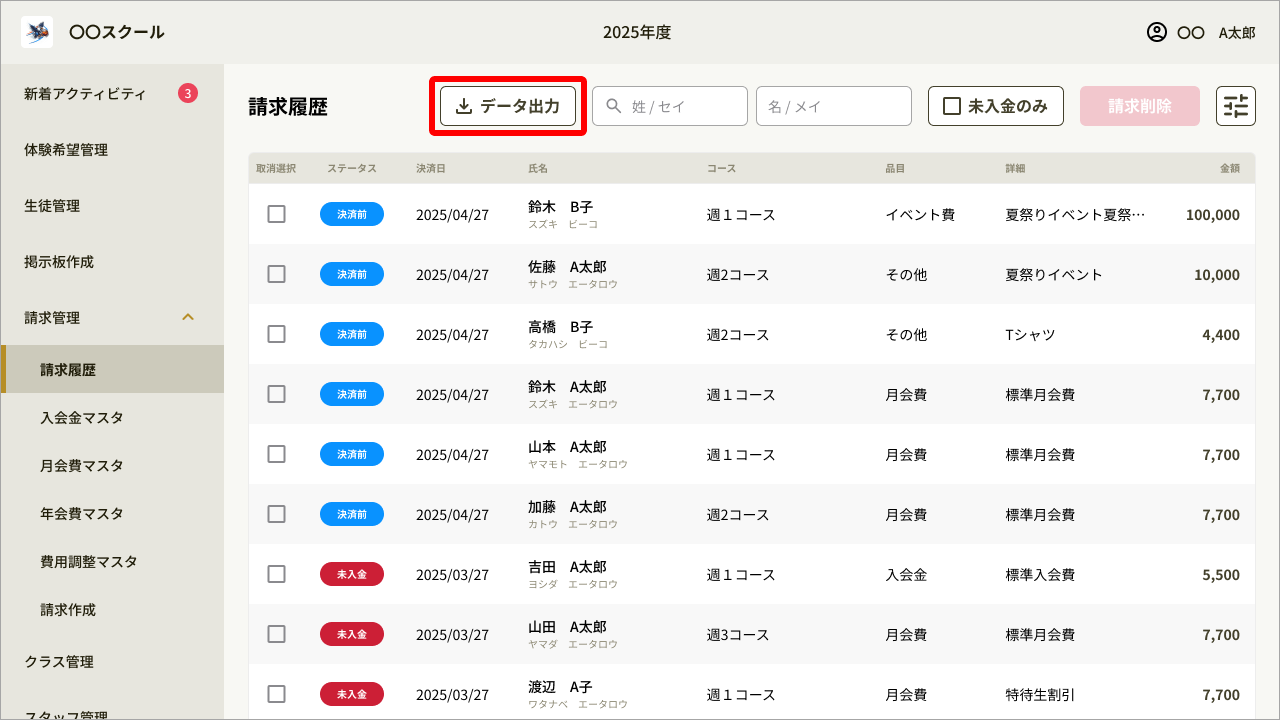The width and height of the screenshot is (1280, 720).
Task: Click the データ出力 export button
Action: pyautogui.click(x=507, y=105)
